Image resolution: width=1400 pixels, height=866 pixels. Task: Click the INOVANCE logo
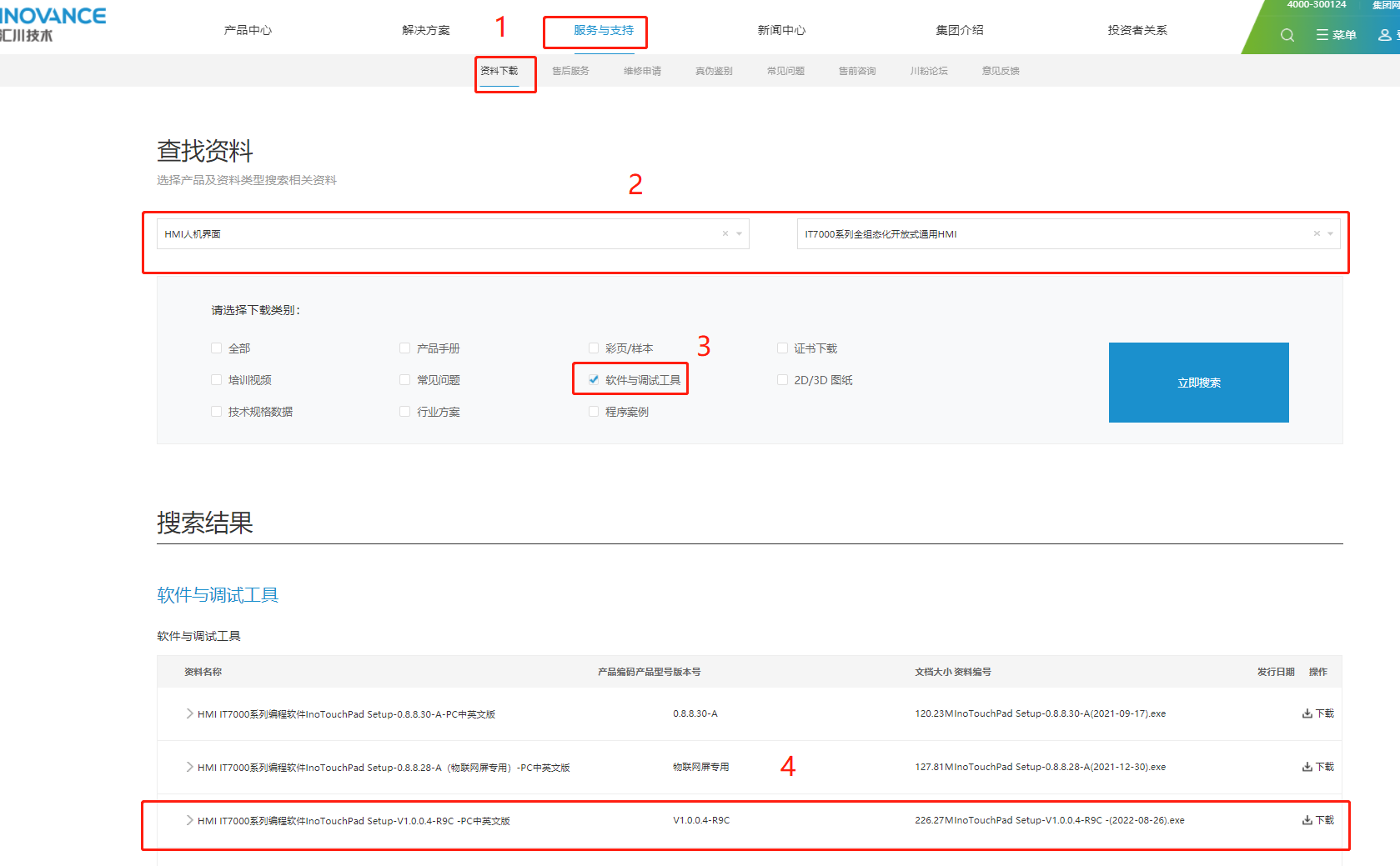tap(53, 25)
